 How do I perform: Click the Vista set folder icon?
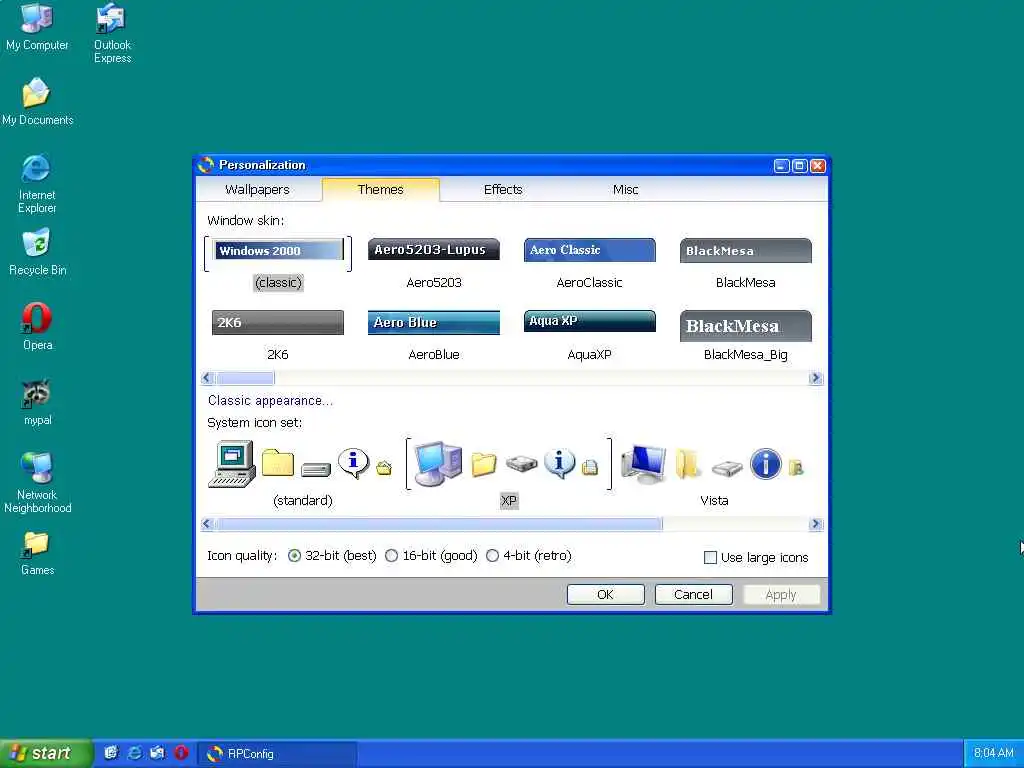688,464
